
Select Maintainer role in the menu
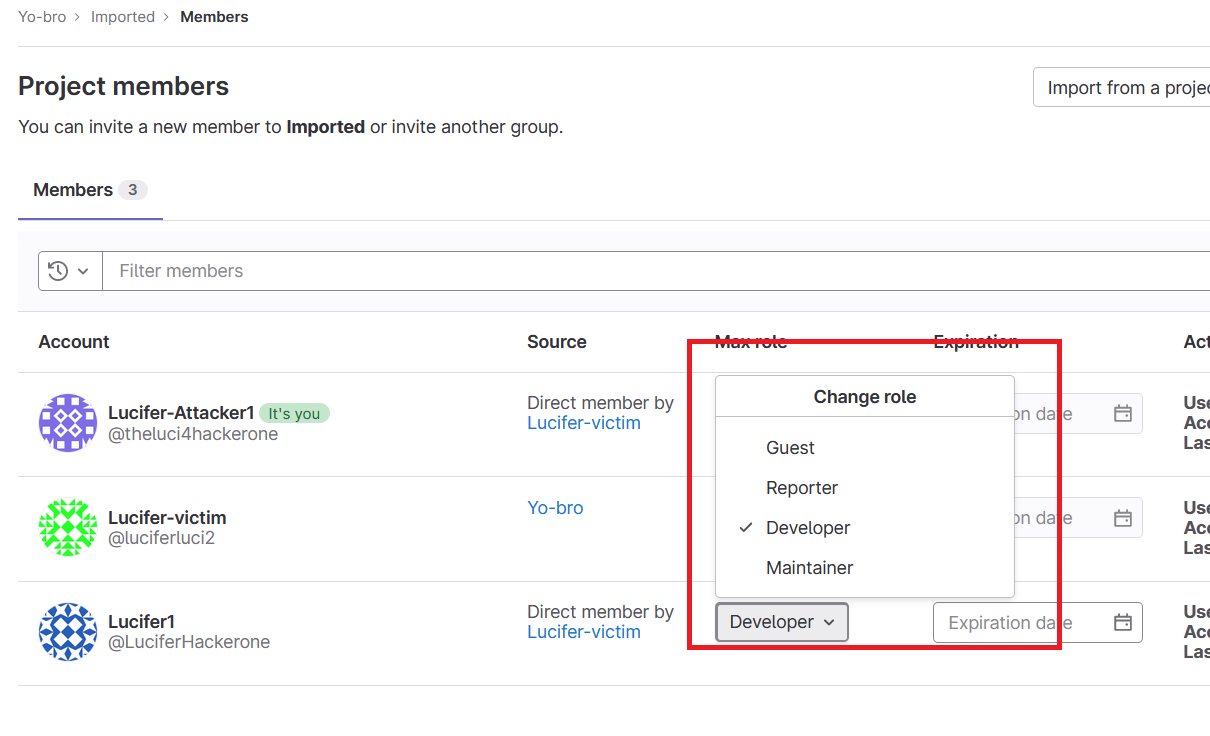click(809, 568)
